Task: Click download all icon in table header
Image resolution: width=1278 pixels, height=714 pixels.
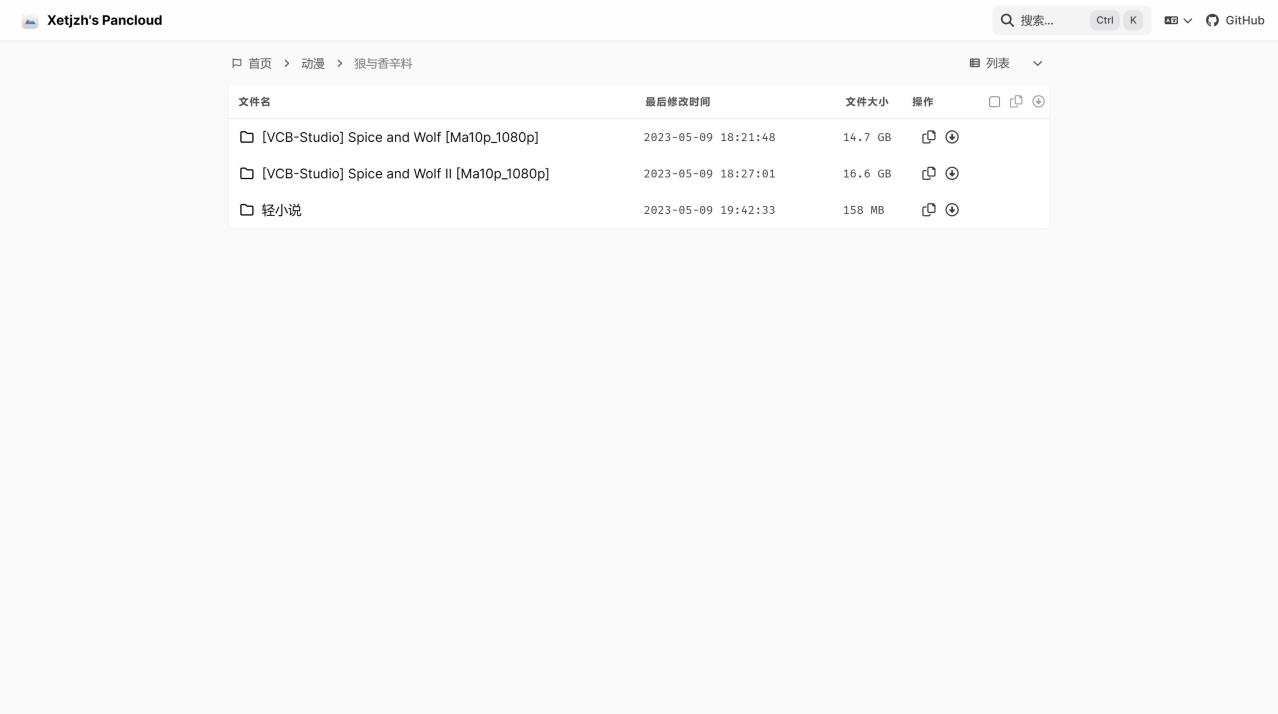Action: click(1038, 101)
